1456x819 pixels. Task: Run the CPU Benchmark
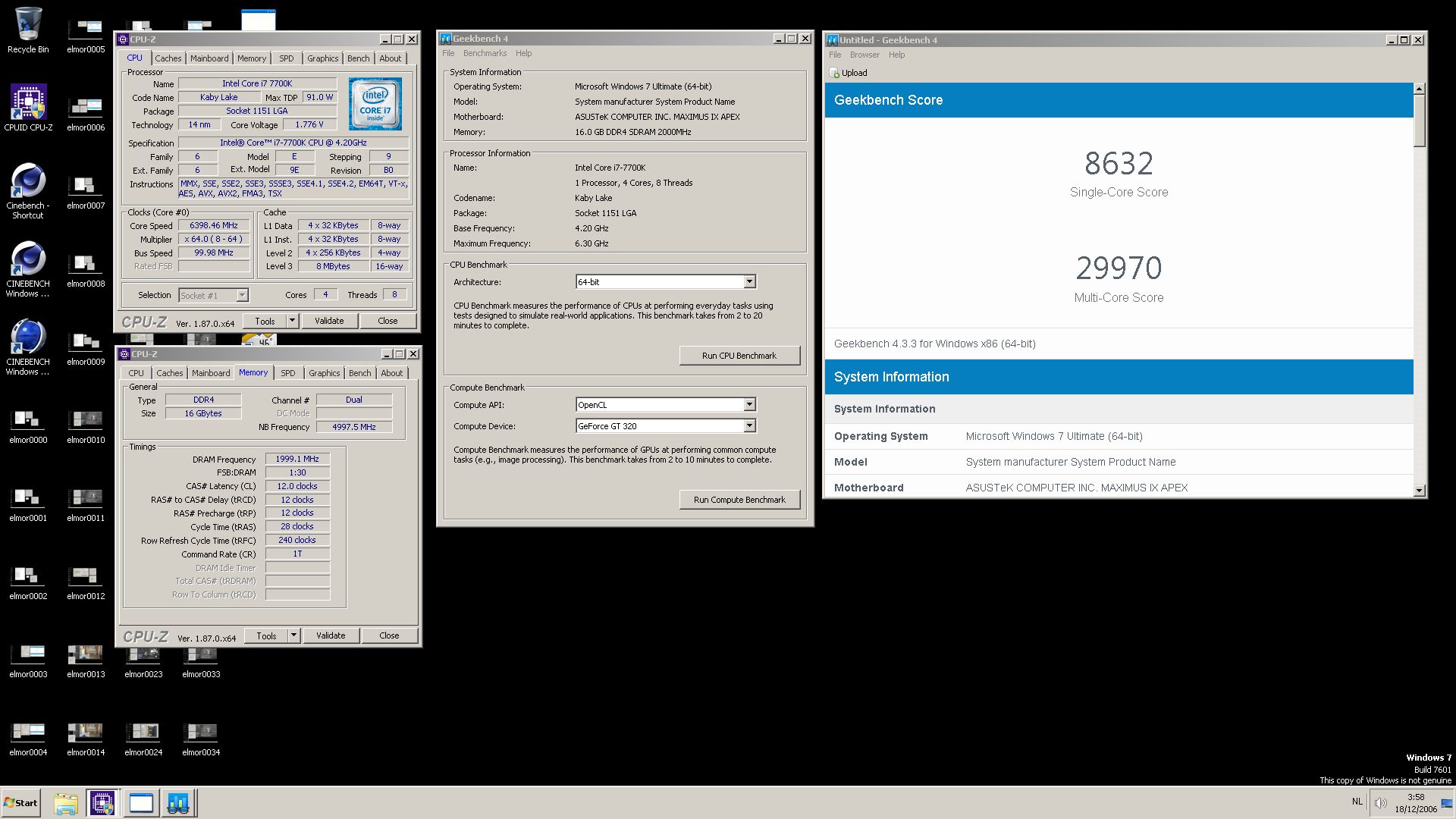[739, 356]
